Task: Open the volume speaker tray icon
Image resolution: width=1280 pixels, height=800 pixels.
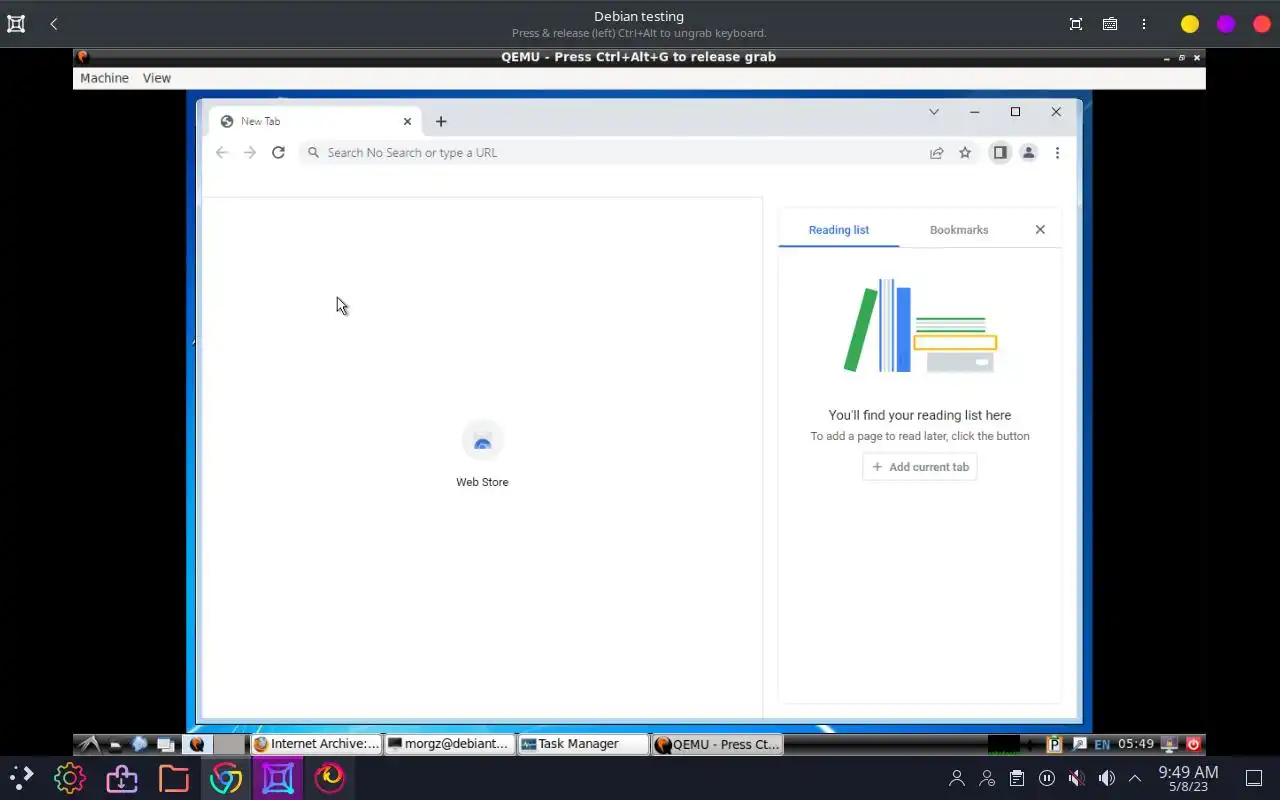Action: click(x=1106, y=778)
